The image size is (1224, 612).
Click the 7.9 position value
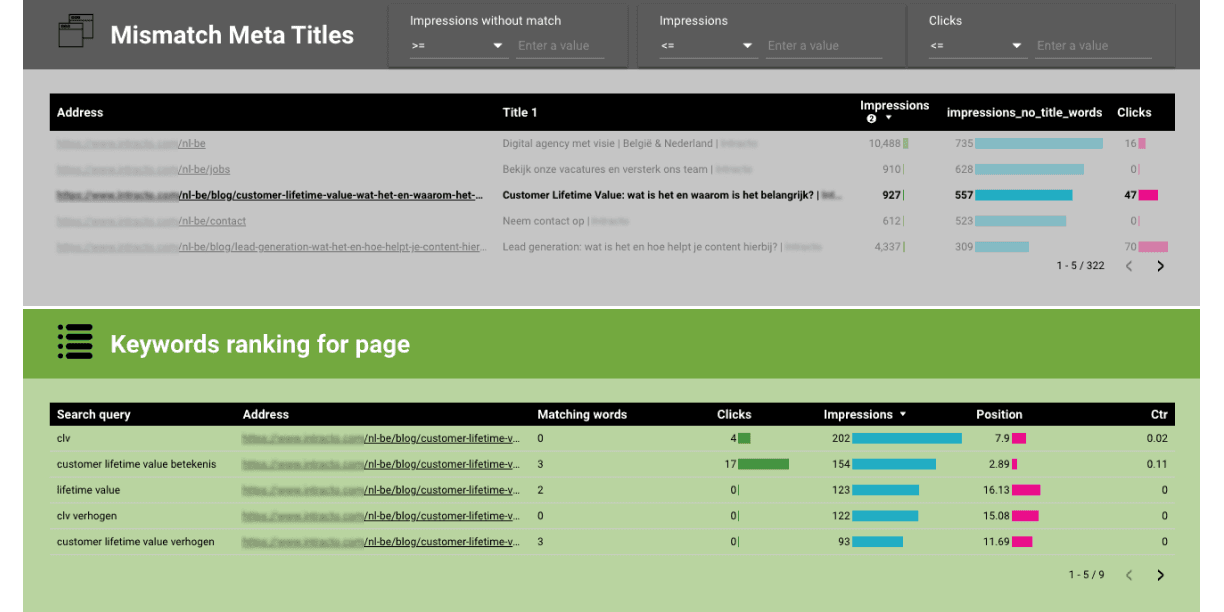pos(1002,439)
